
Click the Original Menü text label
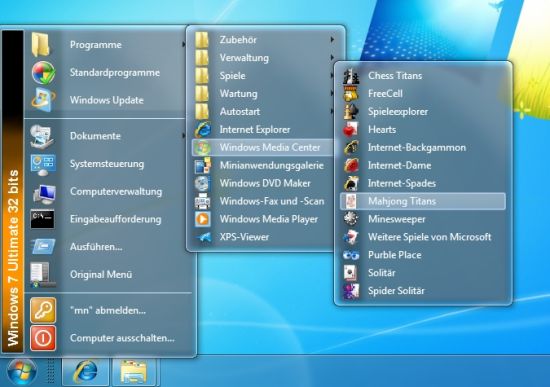click(x=101, y=274)
